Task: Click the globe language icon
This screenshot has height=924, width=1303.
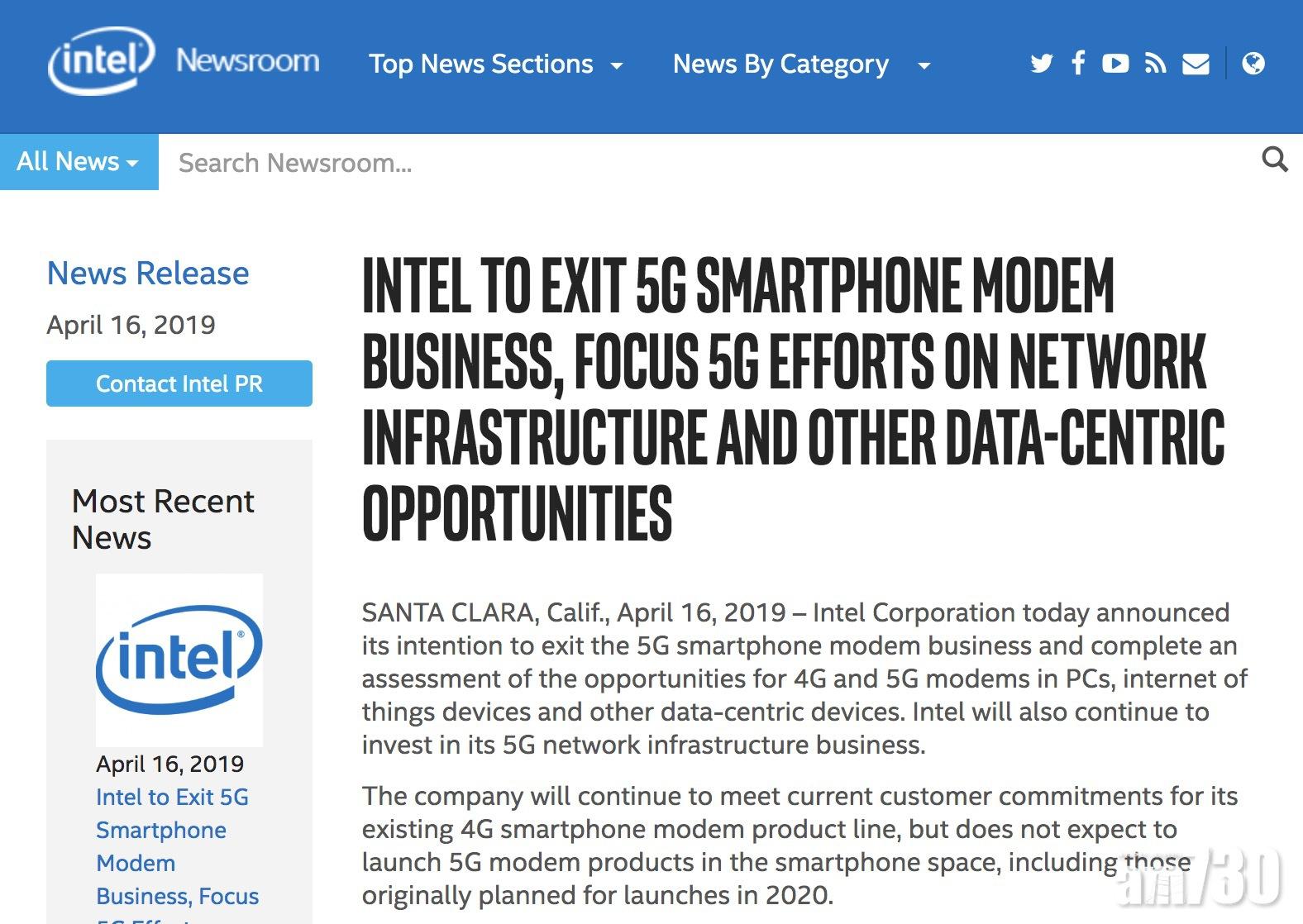Action: tap(1253, 64)
